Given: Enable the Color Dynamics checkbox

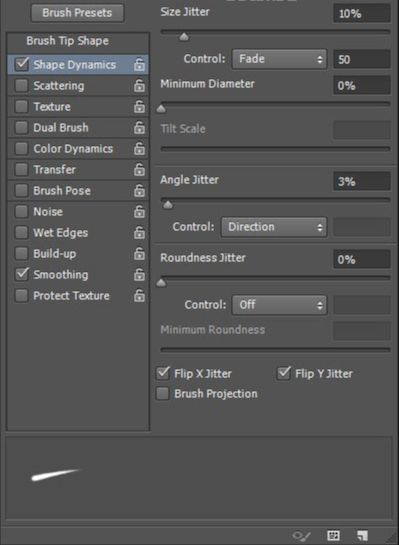Looking at the screenshot, I should coord(22,148).
